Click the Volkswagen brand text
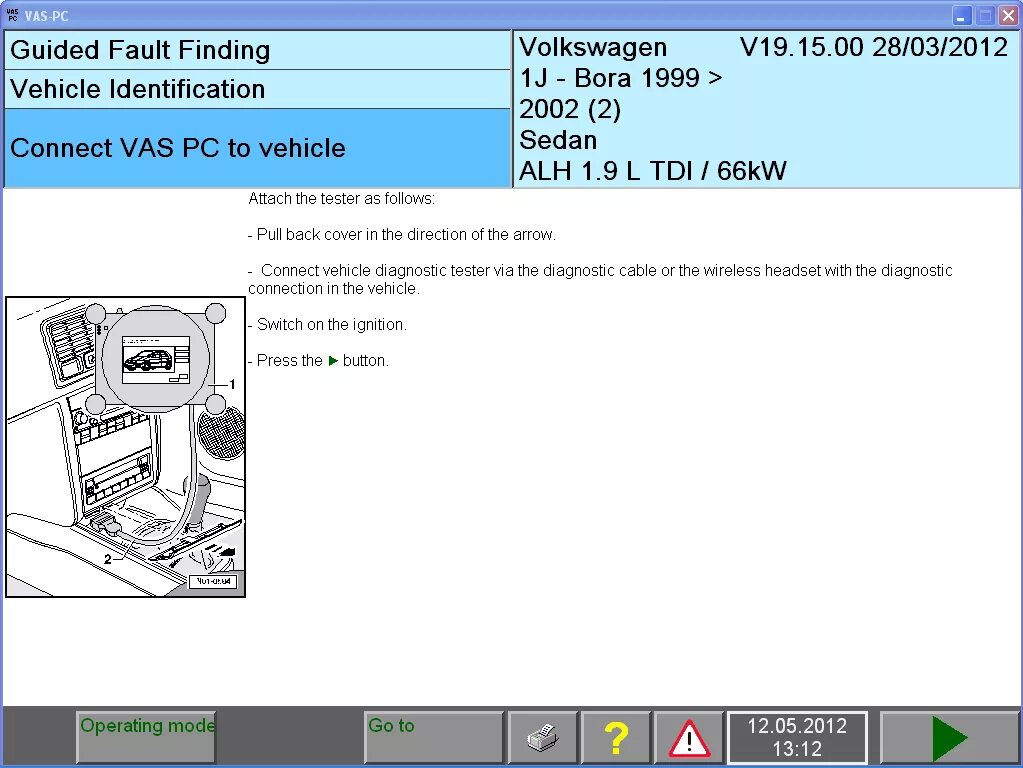 [593, 47]
